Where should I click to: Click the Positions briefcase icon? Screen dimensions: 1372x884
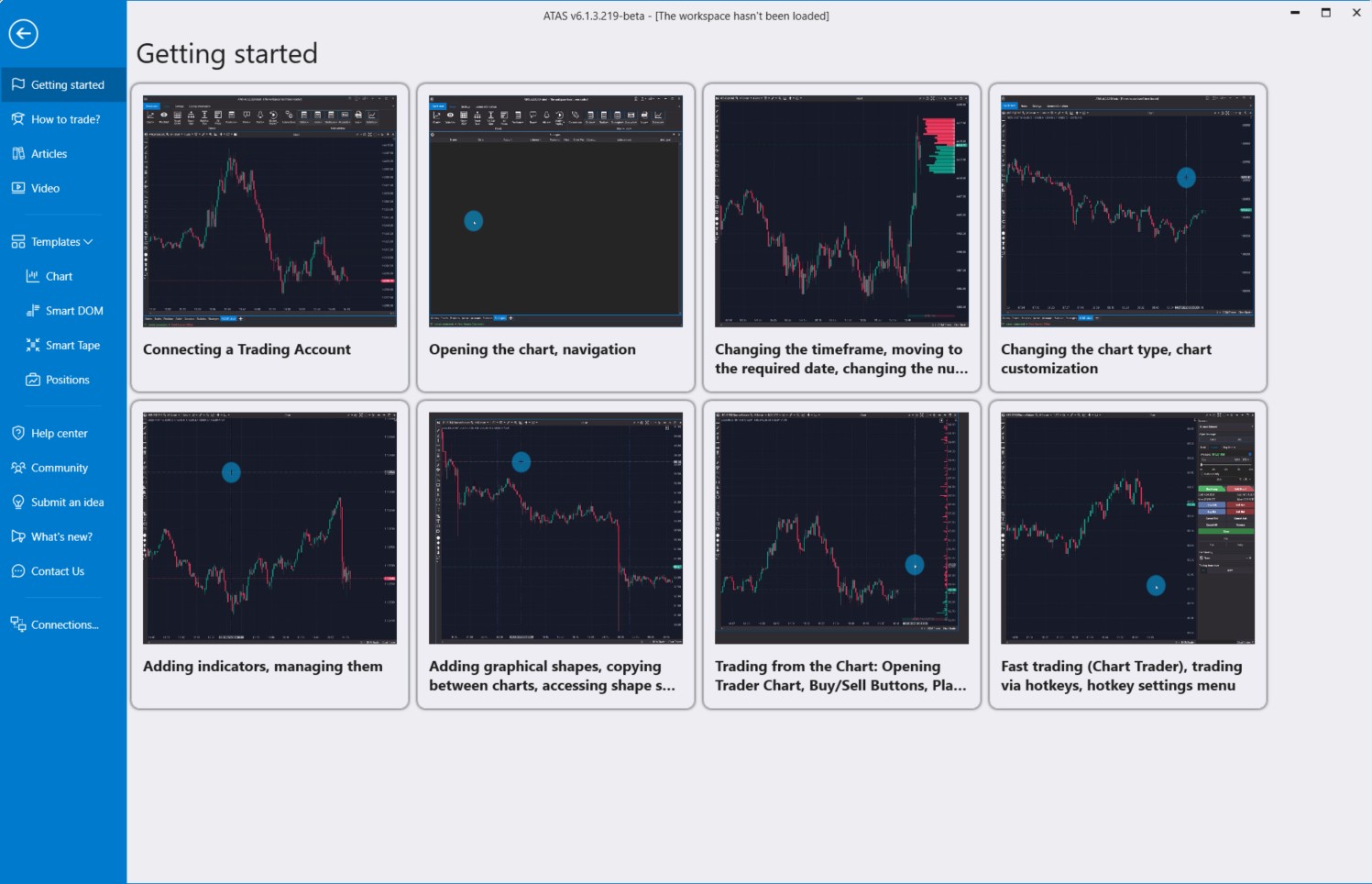(x=33, y=380)
